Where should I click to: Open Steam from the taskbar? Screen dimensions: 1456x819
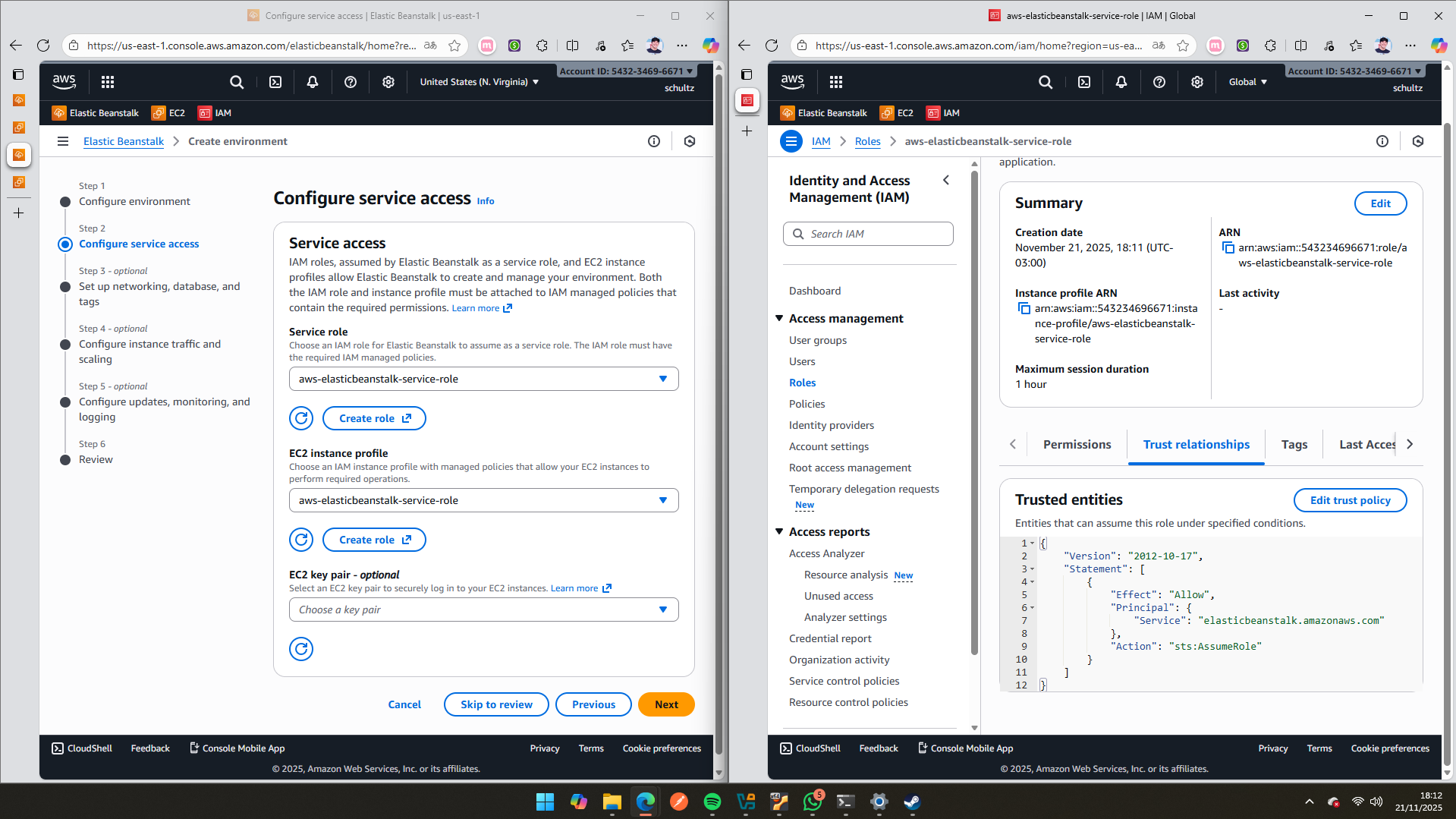pyautogui.click(x=912, y=802)
